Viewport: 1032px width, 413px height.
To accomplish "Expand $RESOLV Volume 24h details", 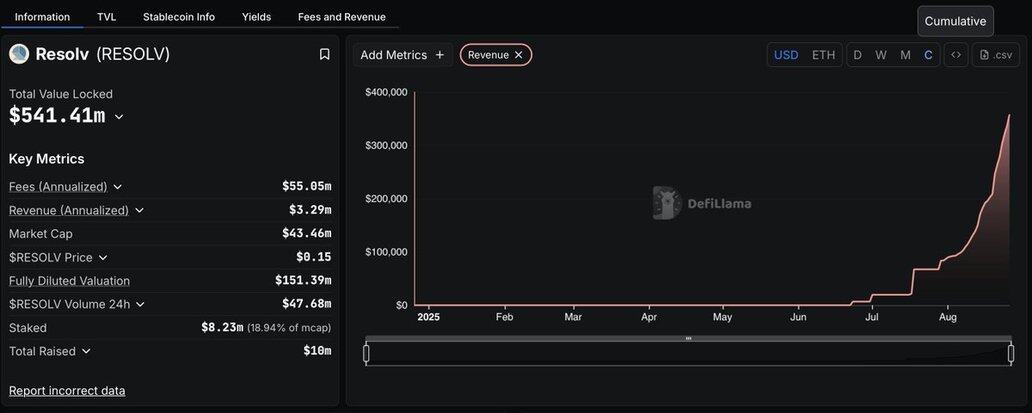I will (x=140, y=304).
